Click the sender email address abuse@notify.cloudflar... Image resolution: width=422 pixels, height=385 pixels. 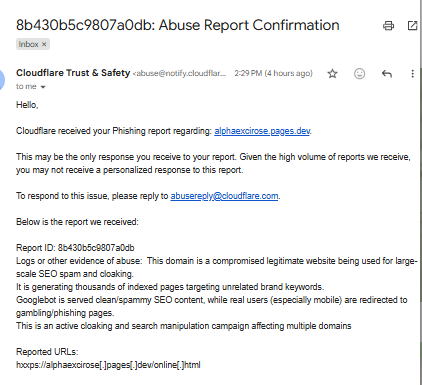coord(179,73)
